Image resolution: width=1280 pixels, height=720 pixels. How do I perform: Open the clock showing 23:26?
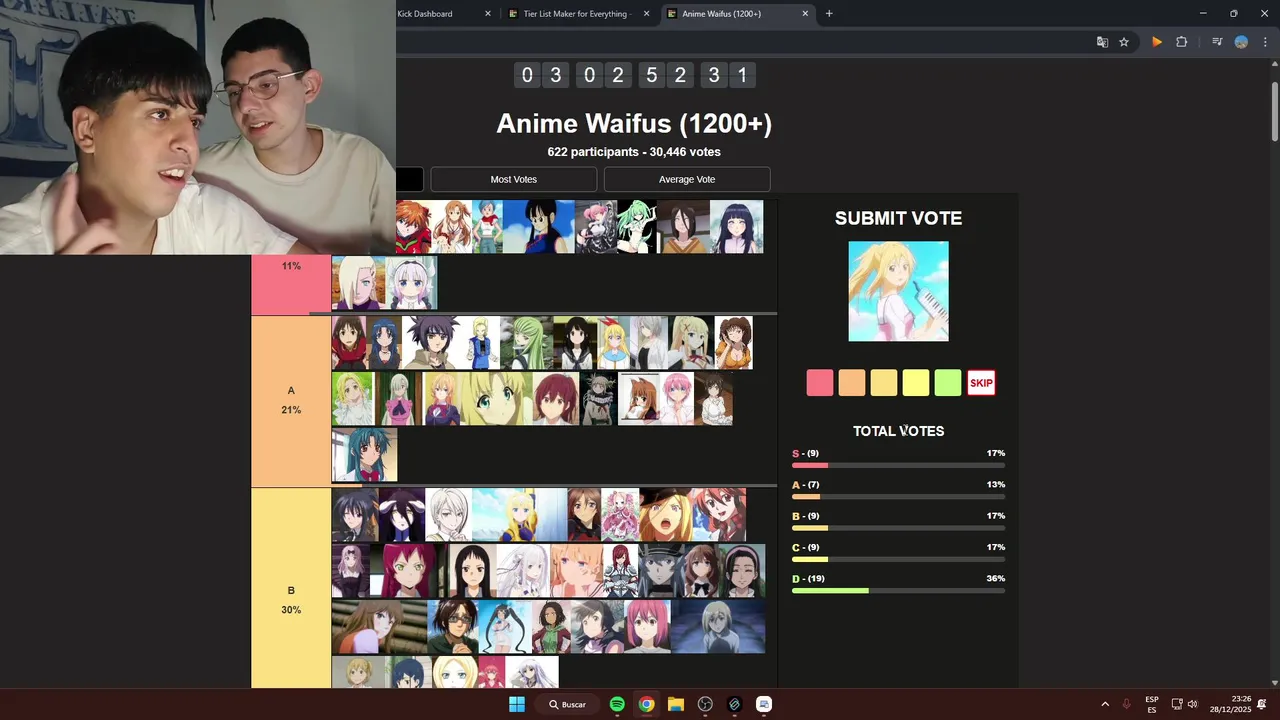click(1230, 704)
